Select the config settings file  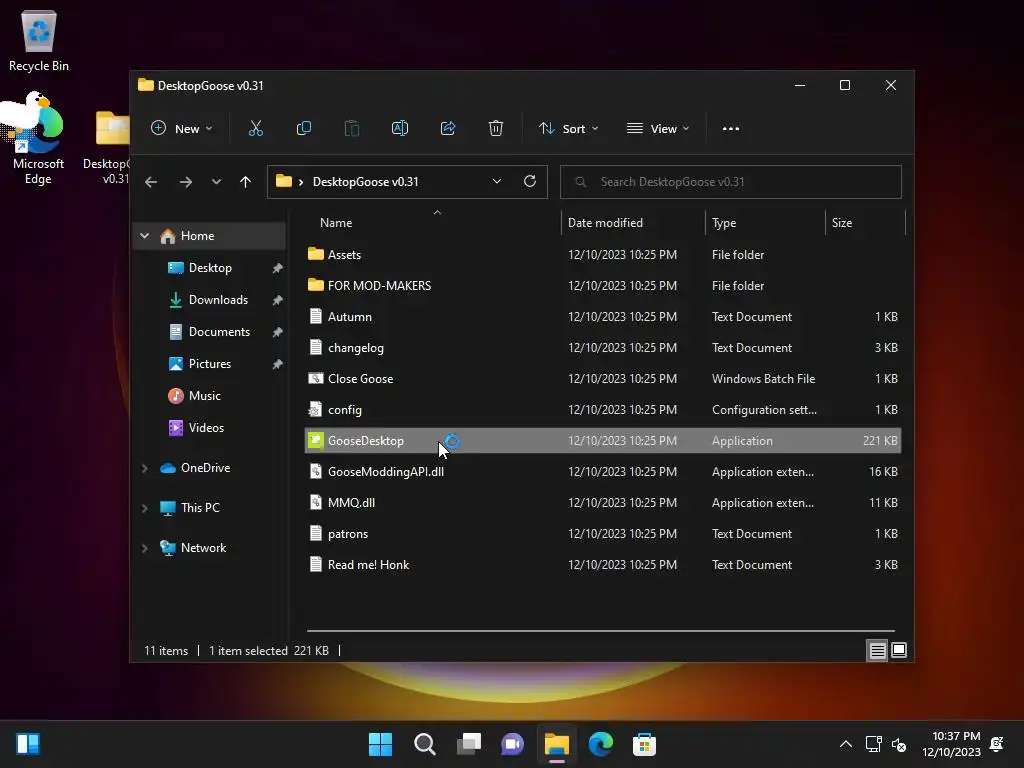603,409
